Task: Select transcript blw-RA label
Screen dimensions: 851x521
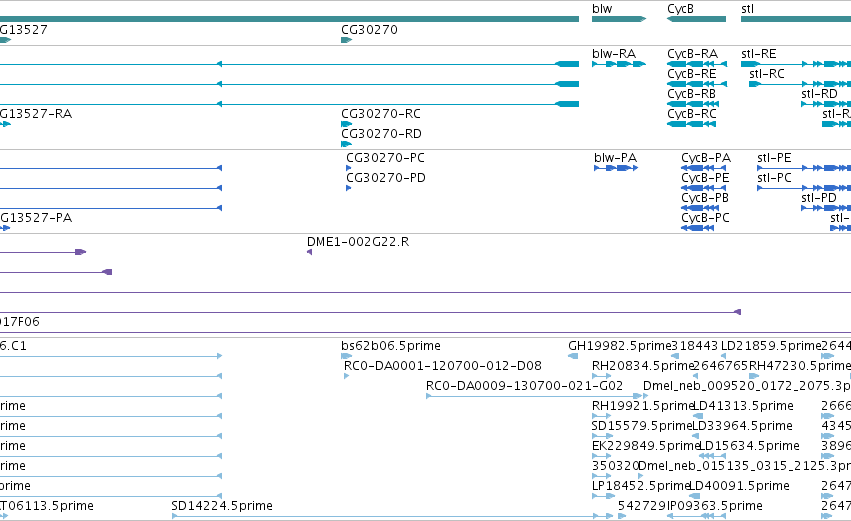Action: (x=614, y=54)
